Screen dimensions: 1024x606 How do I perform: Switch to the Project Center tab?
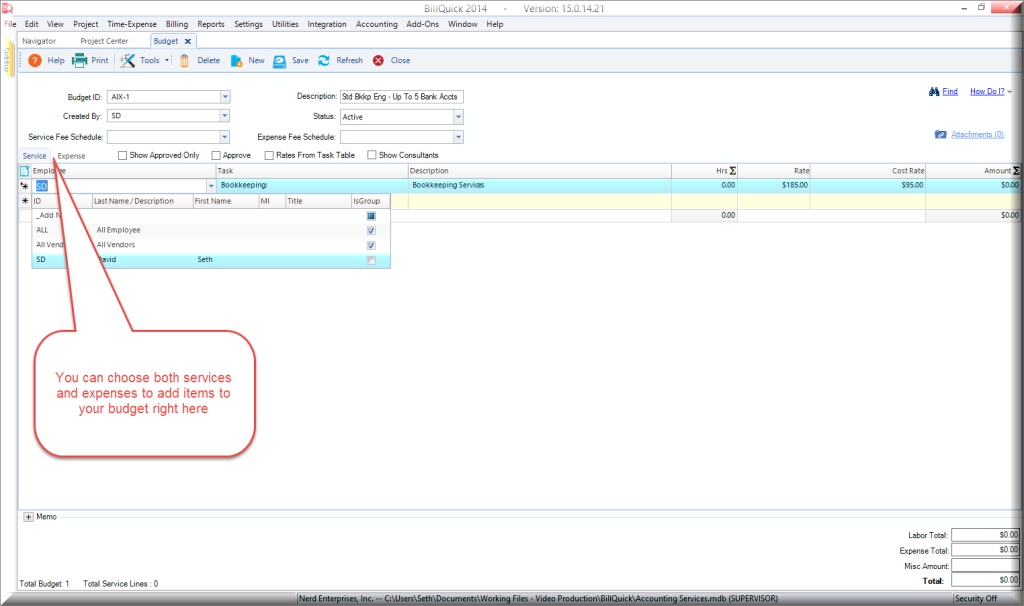(104, 41)
